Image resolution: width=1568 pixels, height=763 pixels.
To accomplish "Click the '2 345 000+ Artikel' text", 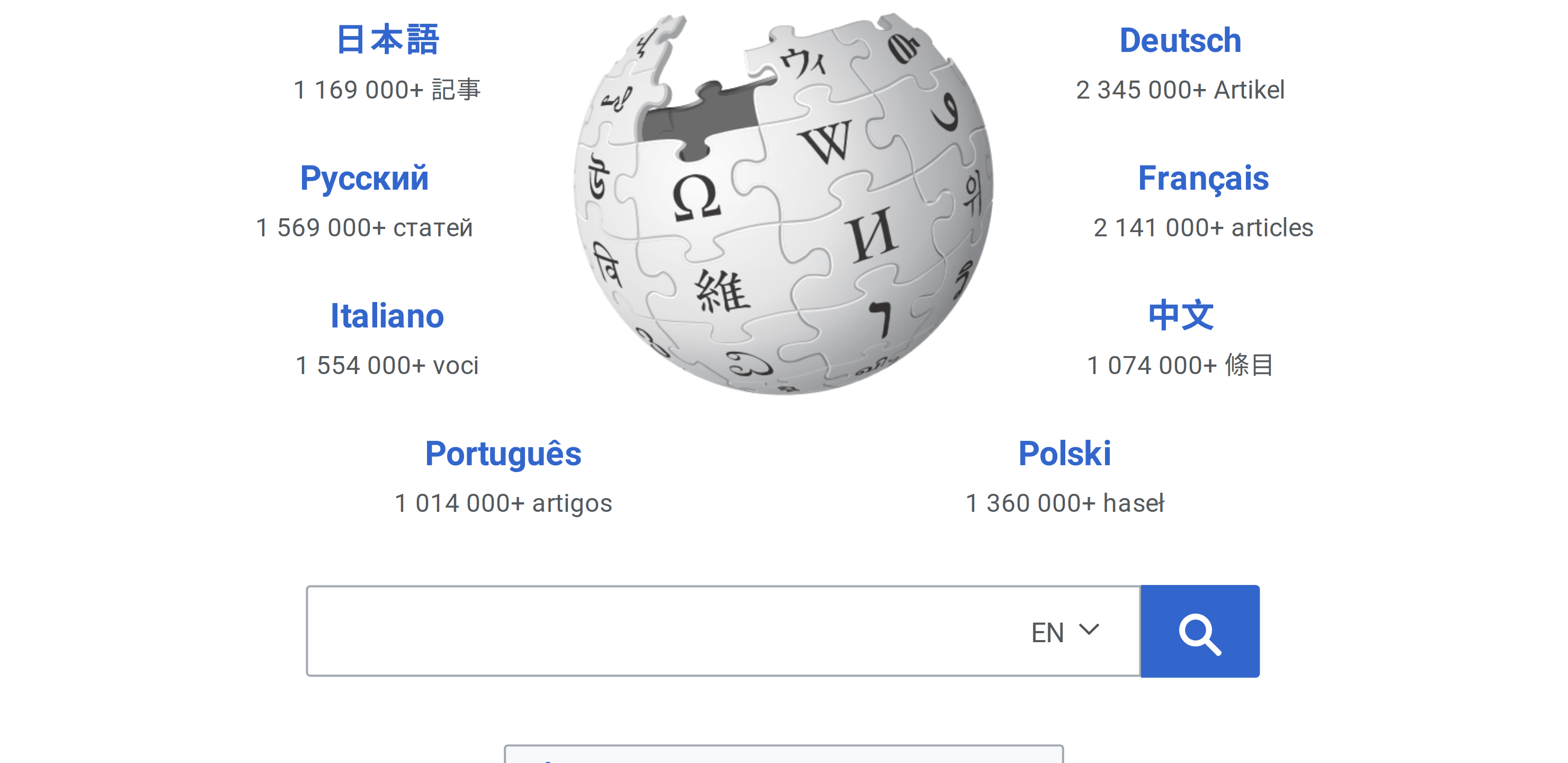I will 1180,90.
